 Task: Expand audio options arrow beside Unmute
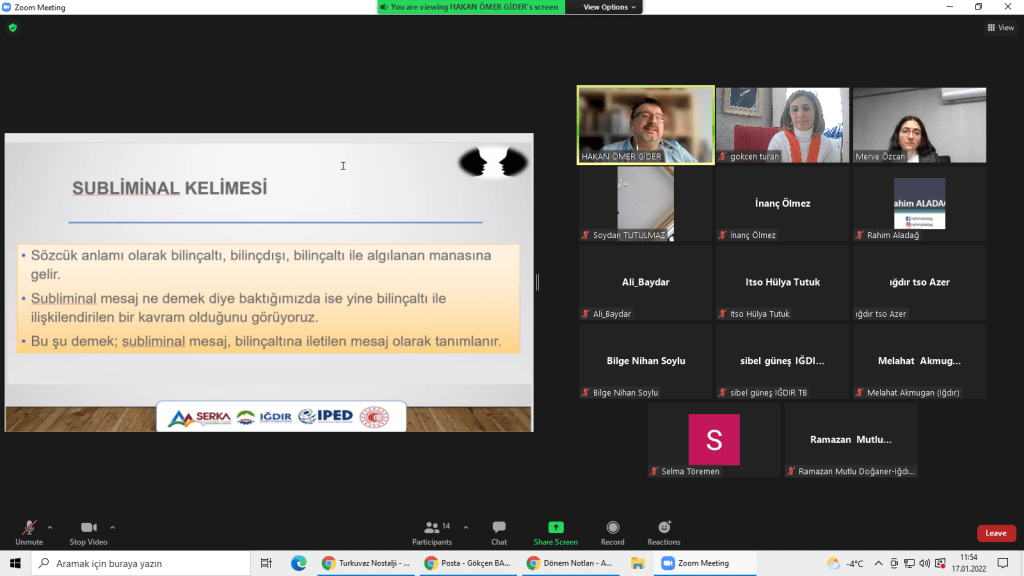[50, 527]
